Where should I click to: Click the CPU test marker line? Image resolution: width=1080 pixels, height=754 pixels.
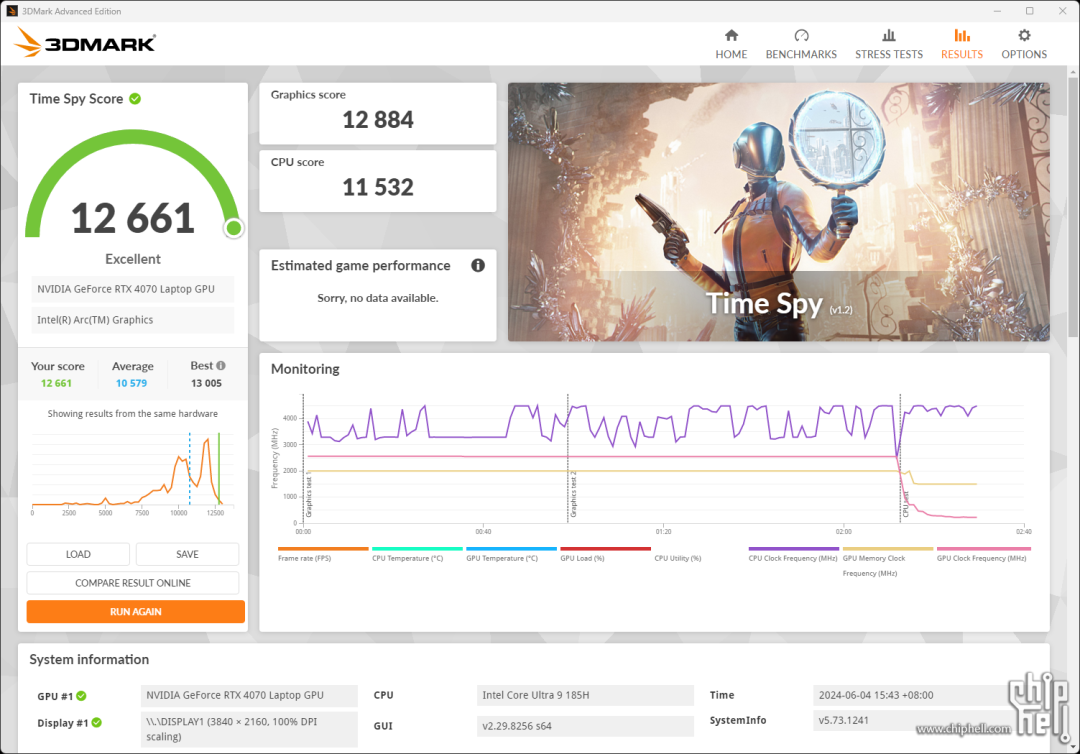pos(900,458)
